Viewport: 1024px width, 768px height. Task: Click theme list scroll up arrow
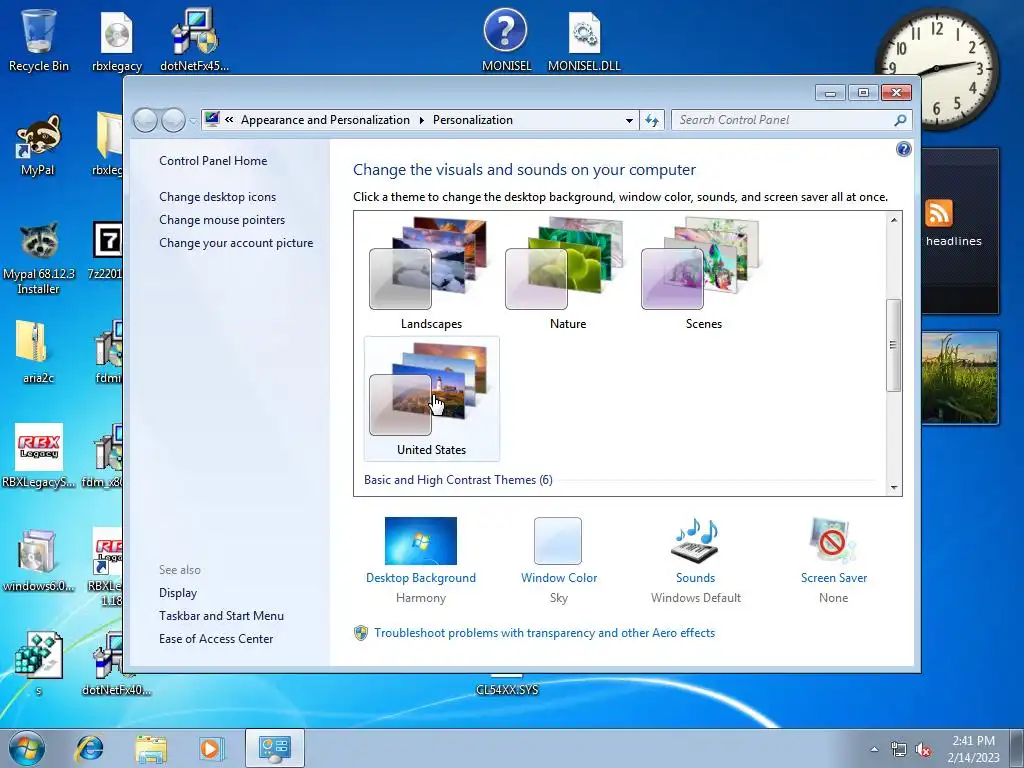(x=893, y=220)
